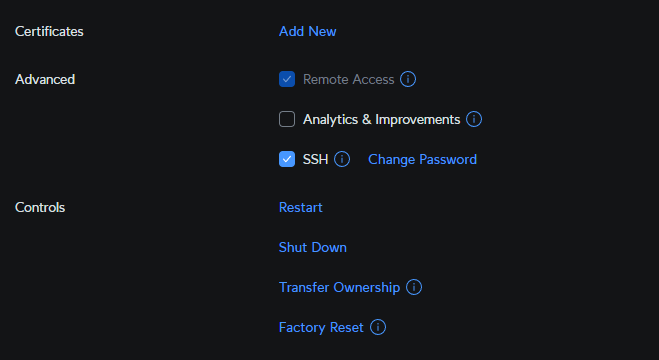This screenshot has width=659, height=360.
Task: Toggle the Remote Access checkbox
Action: pos(287,79)
